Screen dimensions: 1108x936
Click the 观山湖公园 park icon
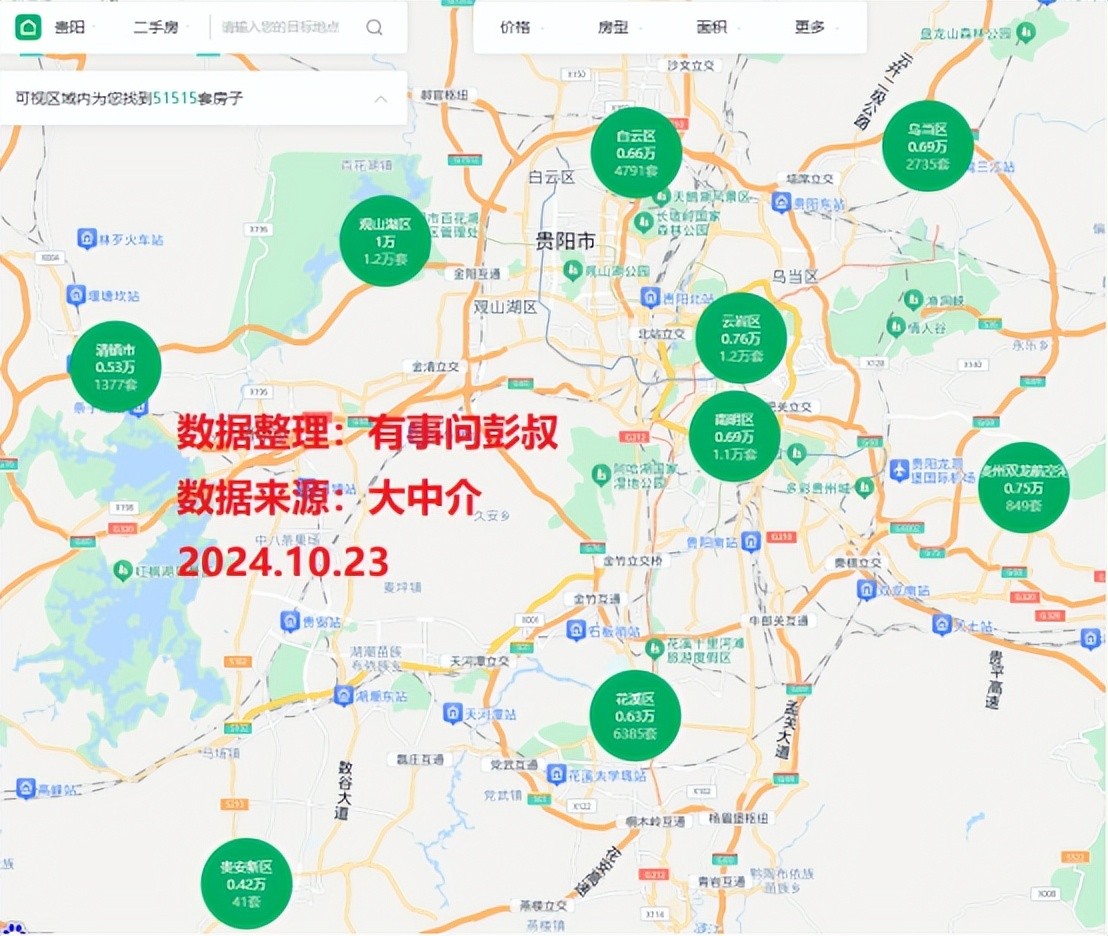pos(573,270)
